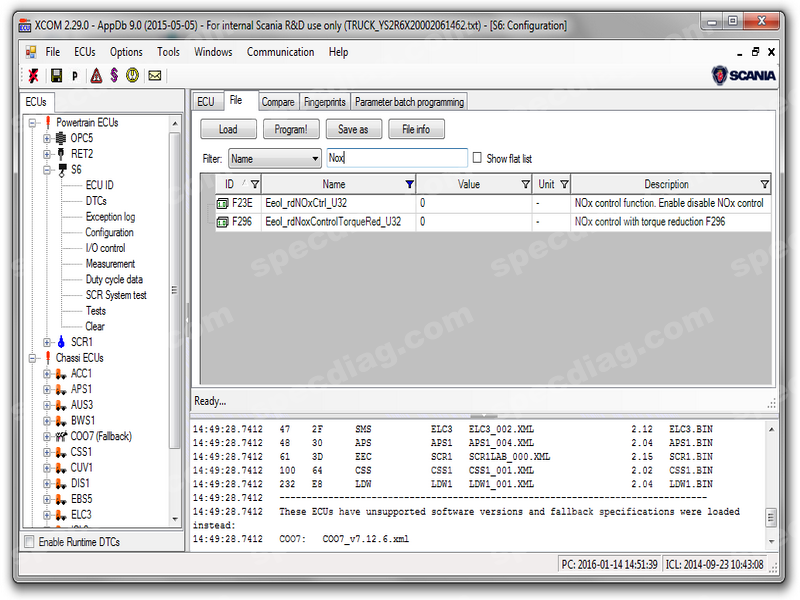
Task: Click the purple section-sign toolbar icon
Action: [x=114, y=75]
